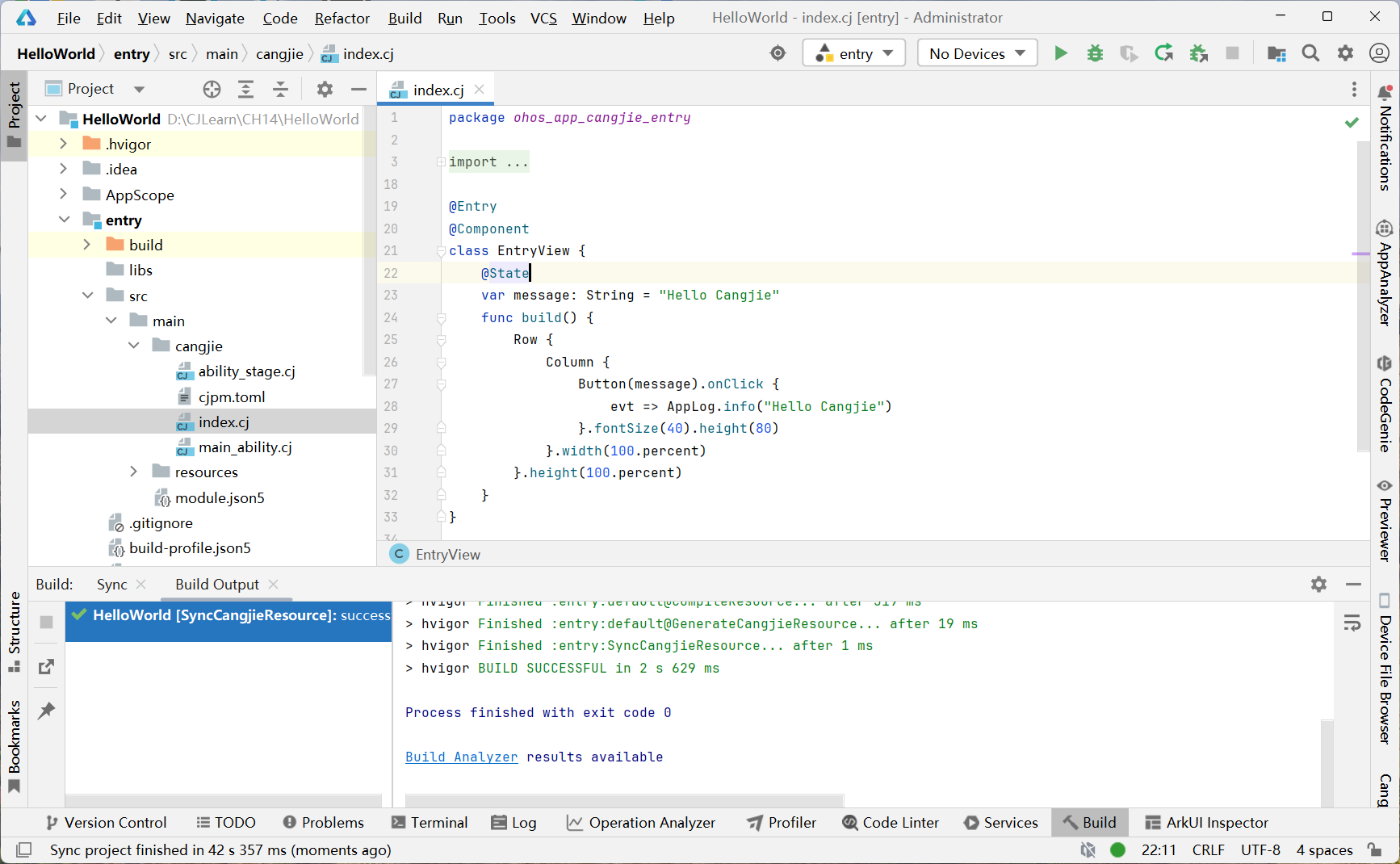
Task: Open the Navigate menu
Action: pyautogui.click(x=215, y=18)
